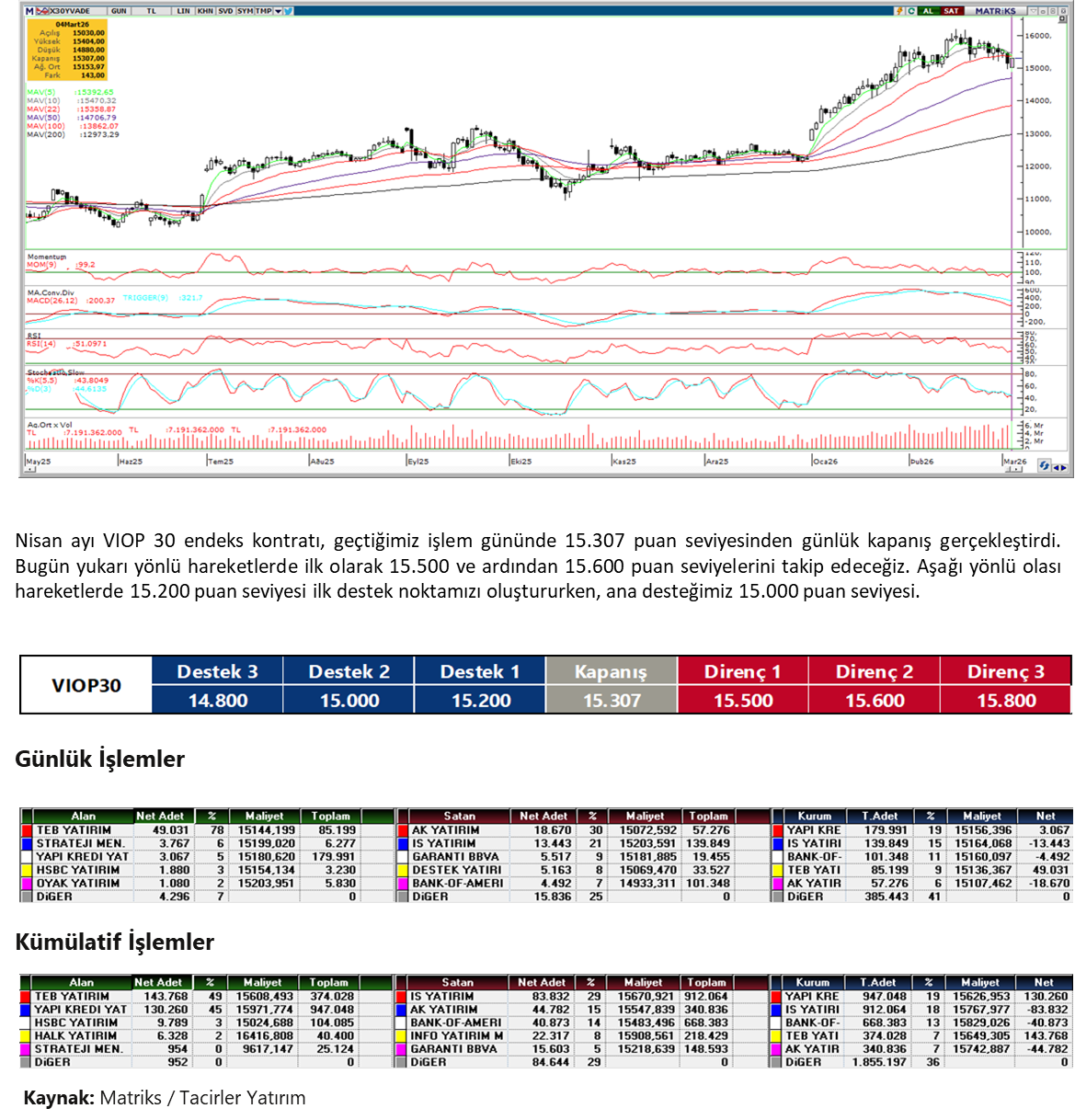Open the TL currency selector
The height and width of the screenshot is (1120, 1075).
point(151,11)
